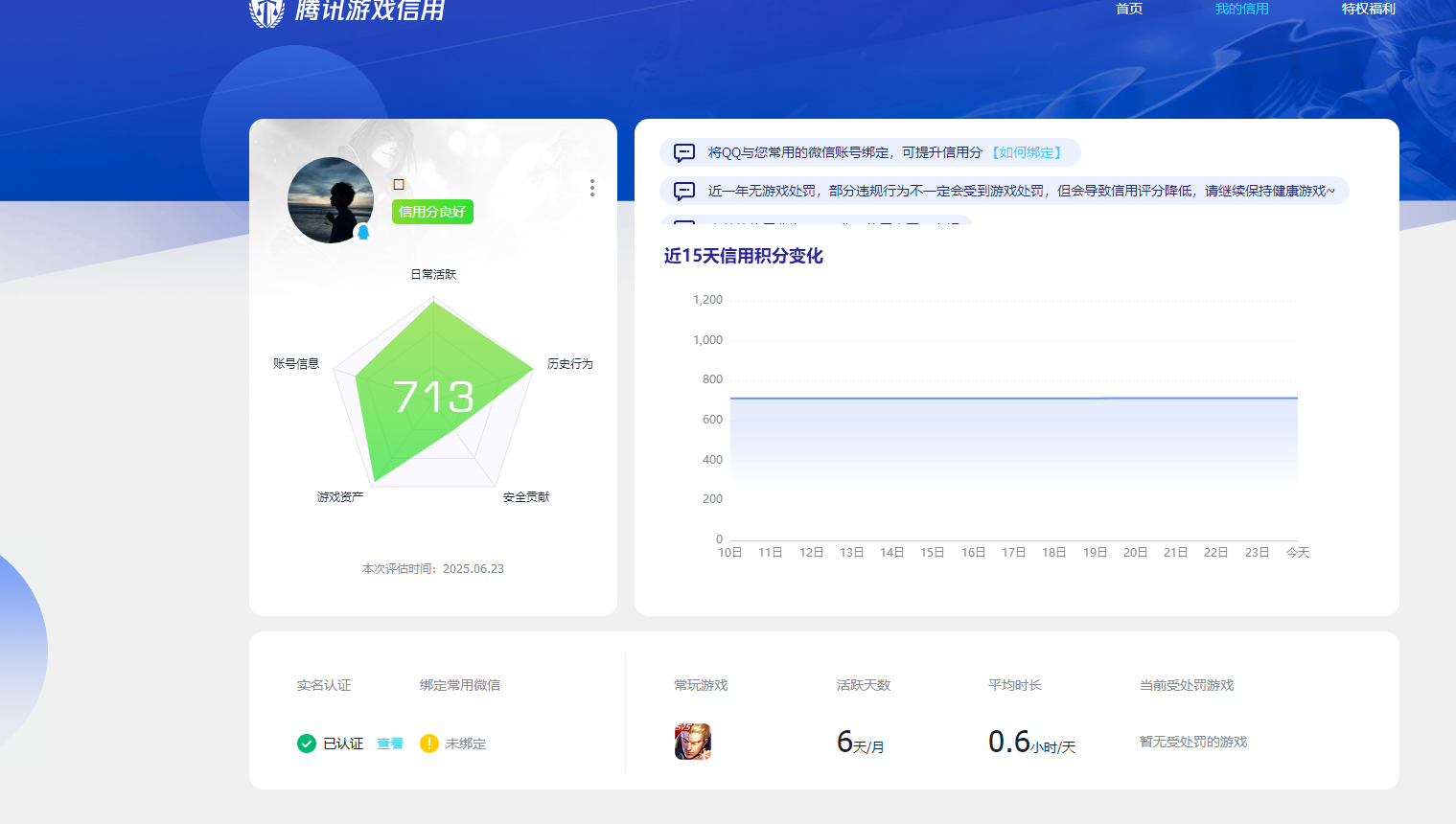Click the 平均时长 label
1456x824 pixels.
(1015, 685)
